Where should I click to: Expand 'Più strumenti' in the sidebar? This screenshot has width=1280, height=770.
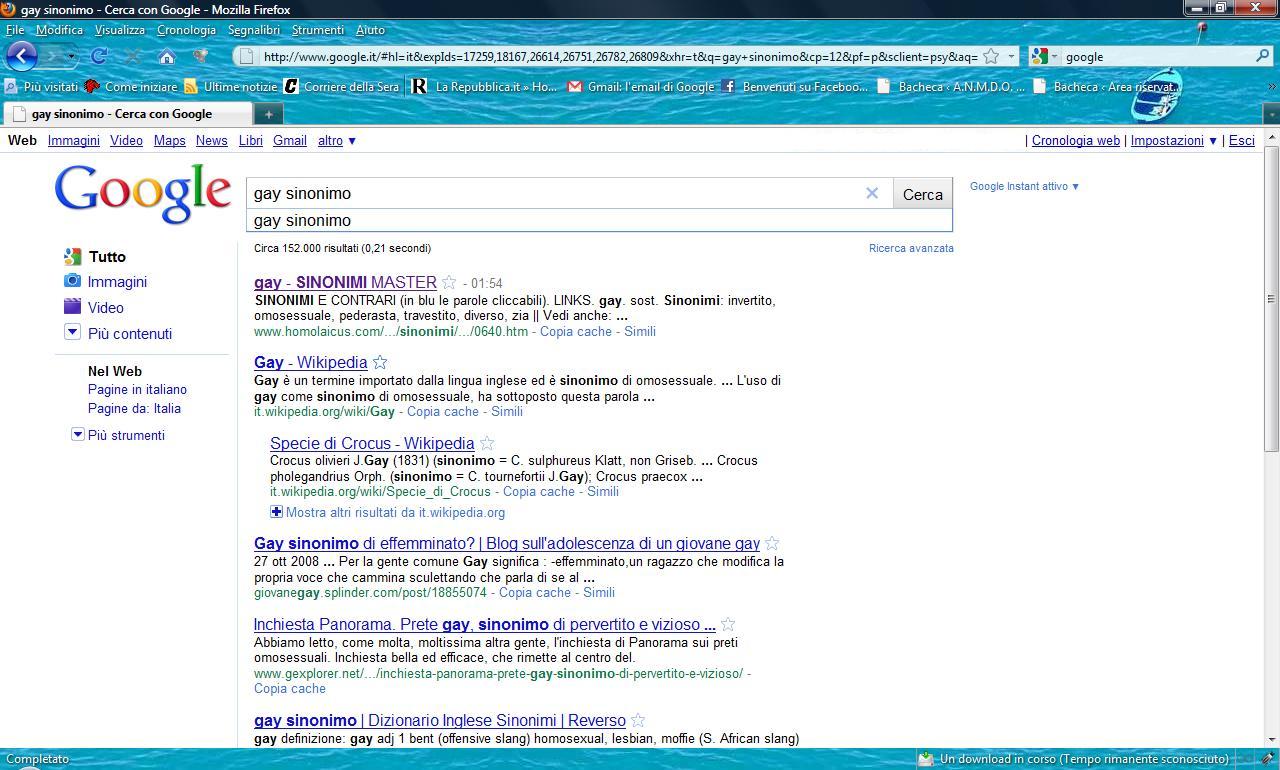[118, 435]
